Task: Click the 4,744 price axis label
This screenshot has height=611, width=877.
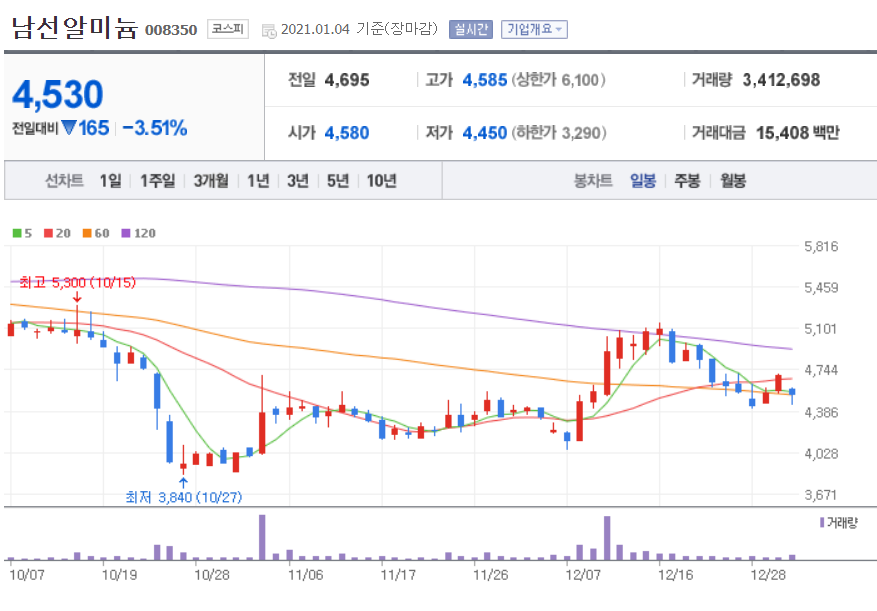Action: (x=821, y=370)
